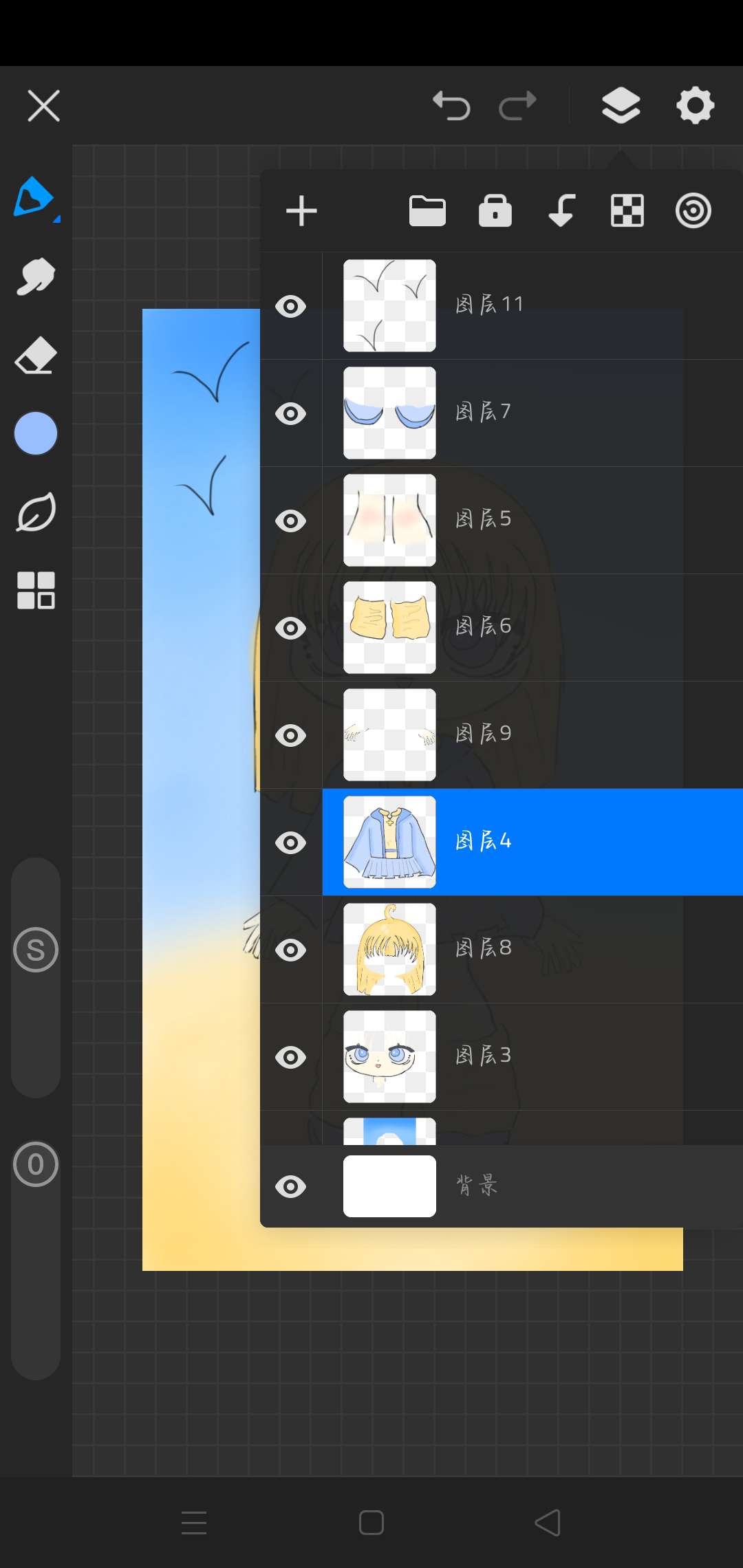Lock the selected layer
The height and width of the screenshot is (1568, 743).
495,210
